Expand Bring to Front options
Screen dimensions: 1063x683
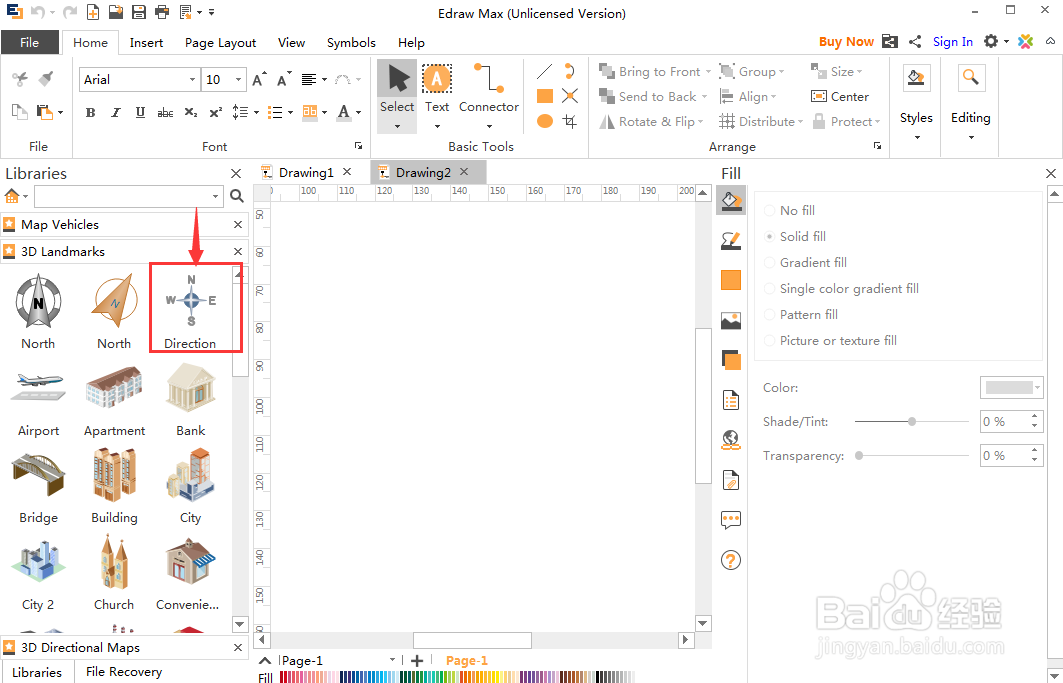tap(708, 72)
